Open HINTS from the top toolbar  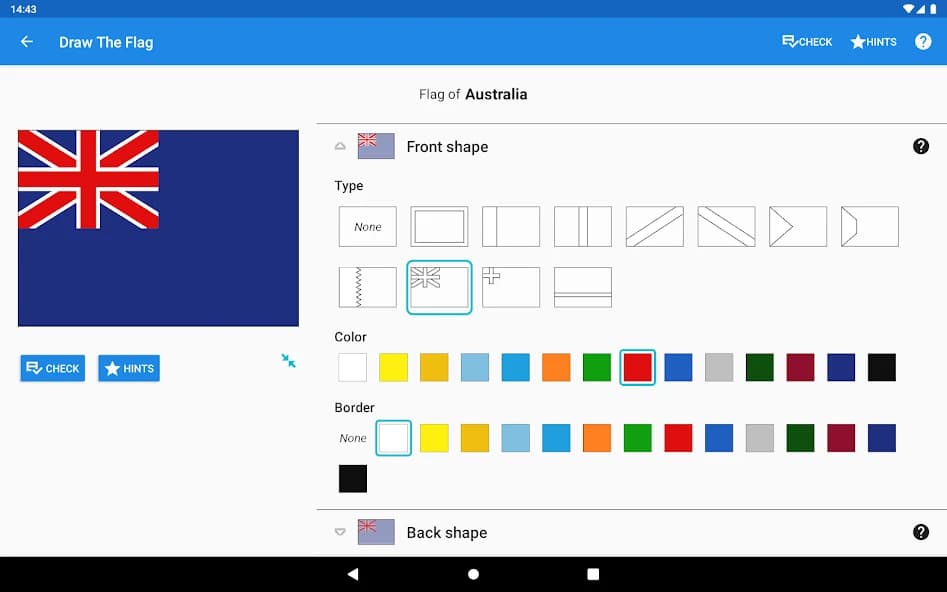[x=872, y=41]
